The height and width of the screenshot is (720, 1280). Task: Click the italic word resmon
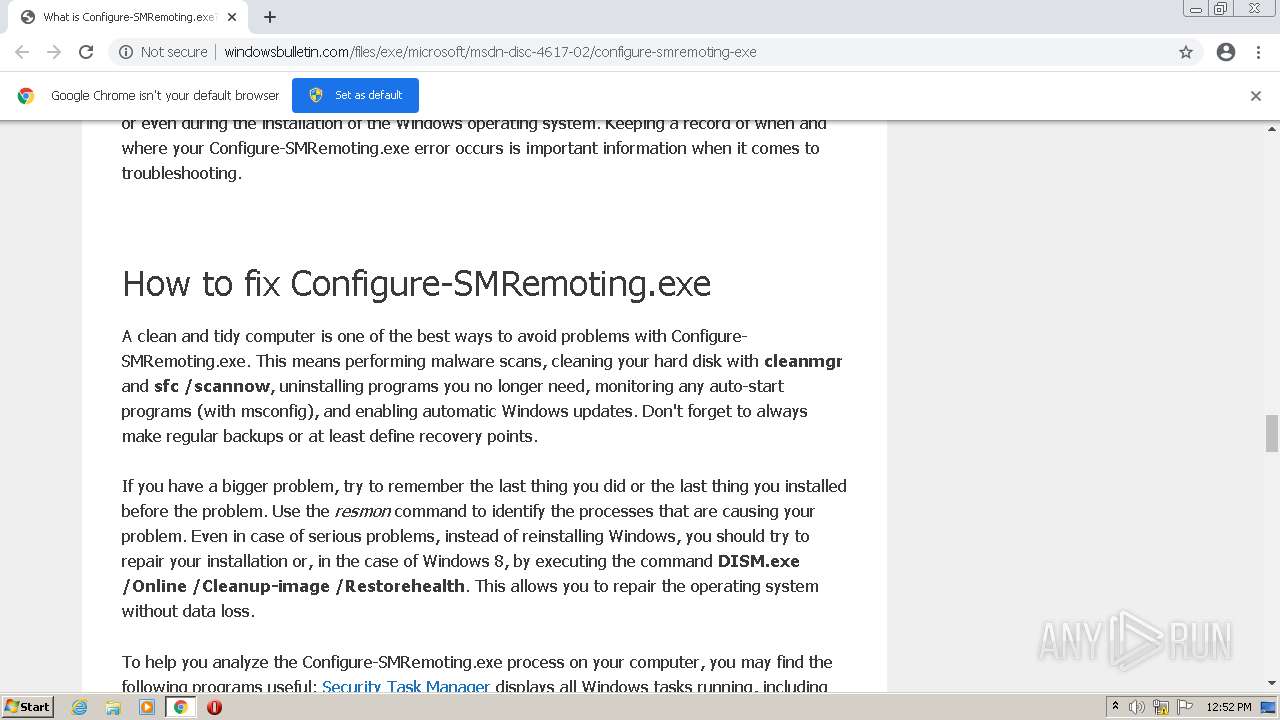[x=362, y=511]
